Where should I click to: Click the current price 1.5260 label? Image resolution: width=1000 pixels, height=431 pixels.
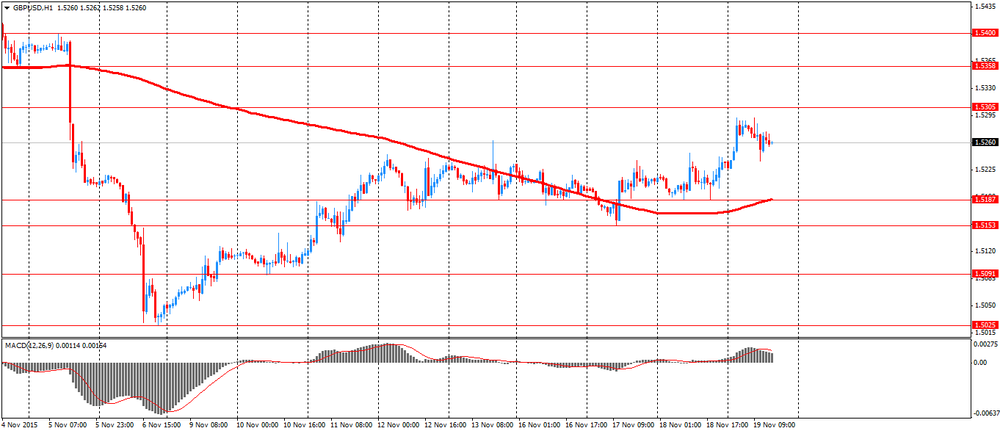pyautogui.click(x=983, y=142)
